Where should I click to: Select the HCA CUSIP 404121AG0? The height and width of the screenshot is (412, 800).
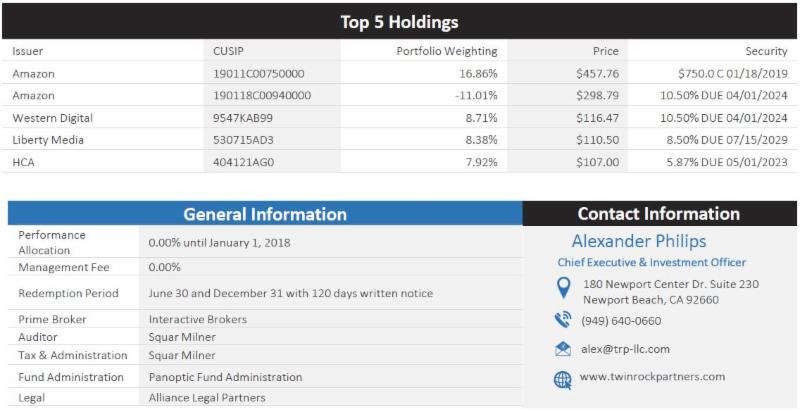point(243,162)
